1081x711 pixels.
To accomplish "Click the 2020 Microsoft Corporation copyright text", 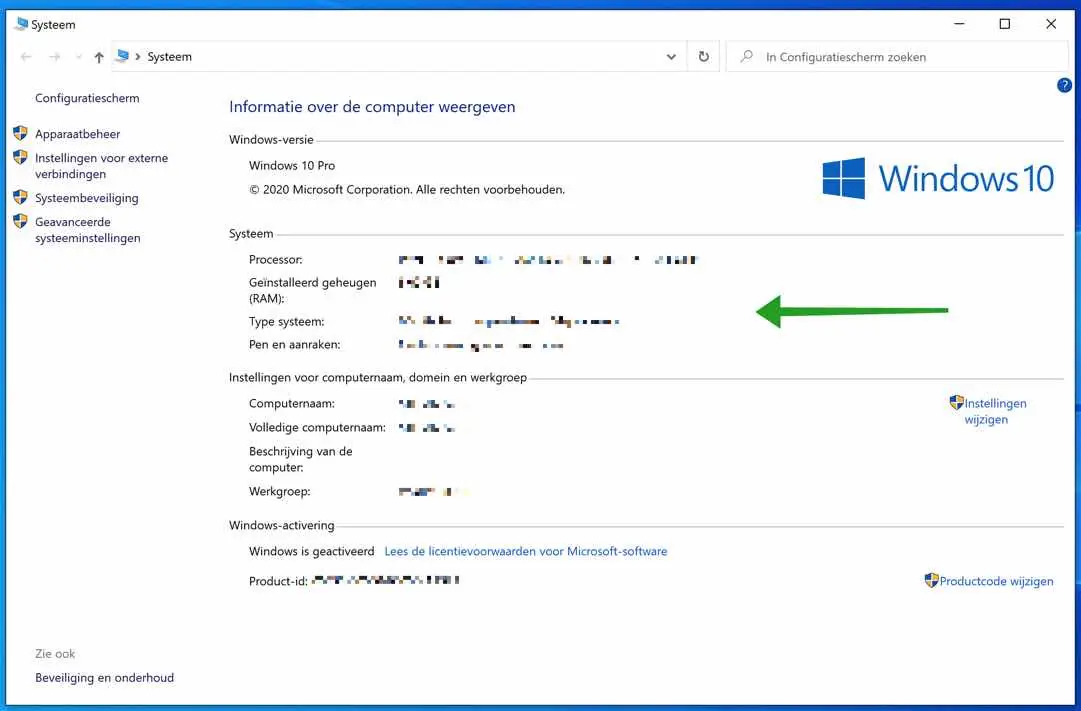I will 407,190.
